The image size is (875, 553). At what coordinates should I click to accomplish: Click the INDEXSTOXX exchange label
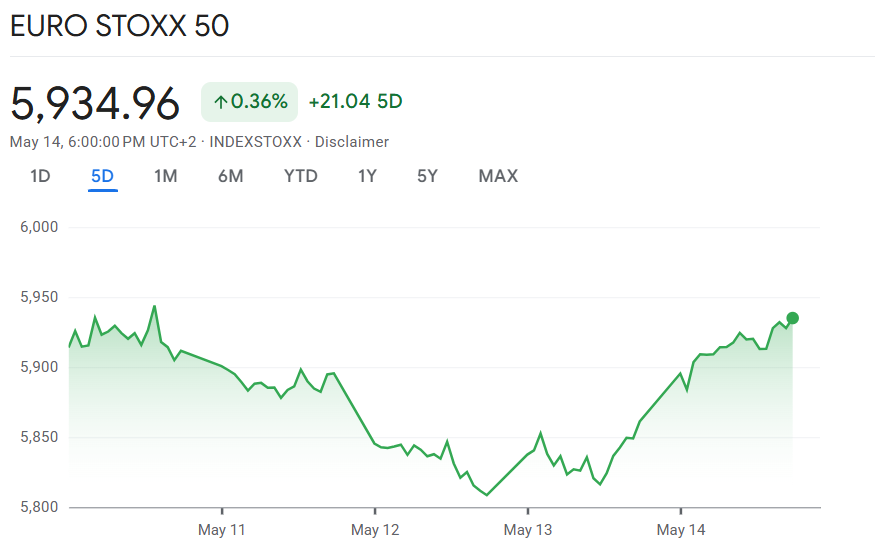click(256, 142)
